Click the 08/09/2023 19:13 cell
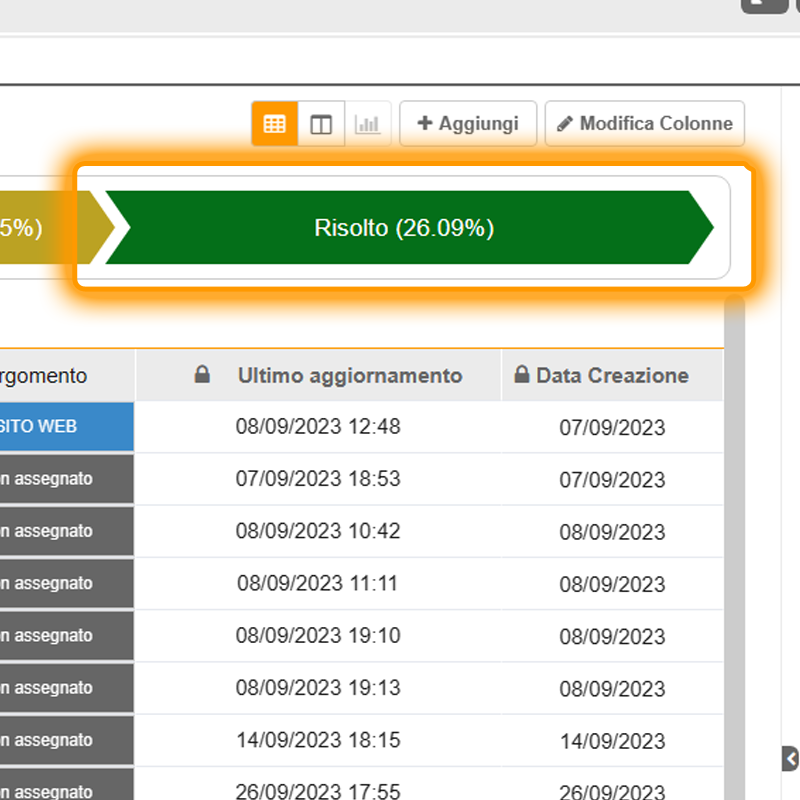800x800 pixels. pyautogui.click(x=318, y=688)
